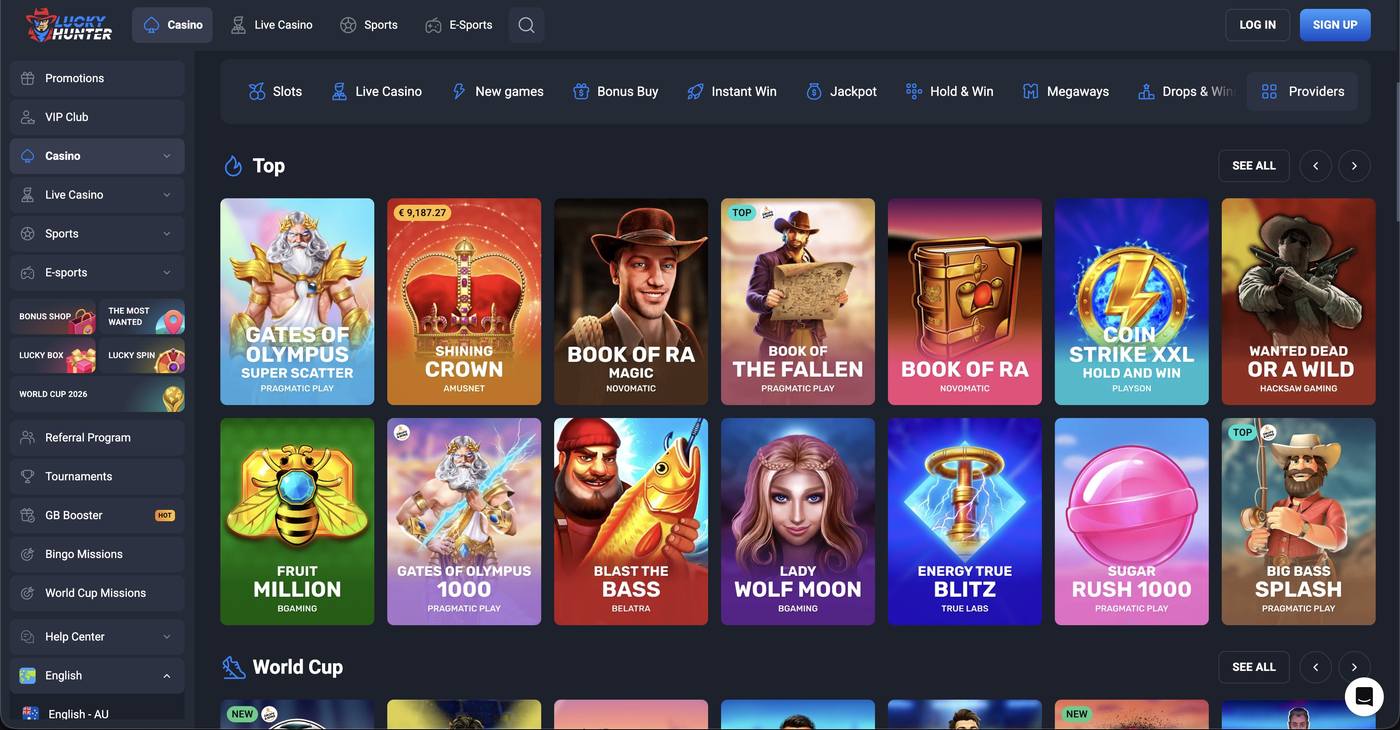The height and width of the screenshot is (730, 1400).
Task: Switch to the Sports top tab
Action: pos(368,25)
